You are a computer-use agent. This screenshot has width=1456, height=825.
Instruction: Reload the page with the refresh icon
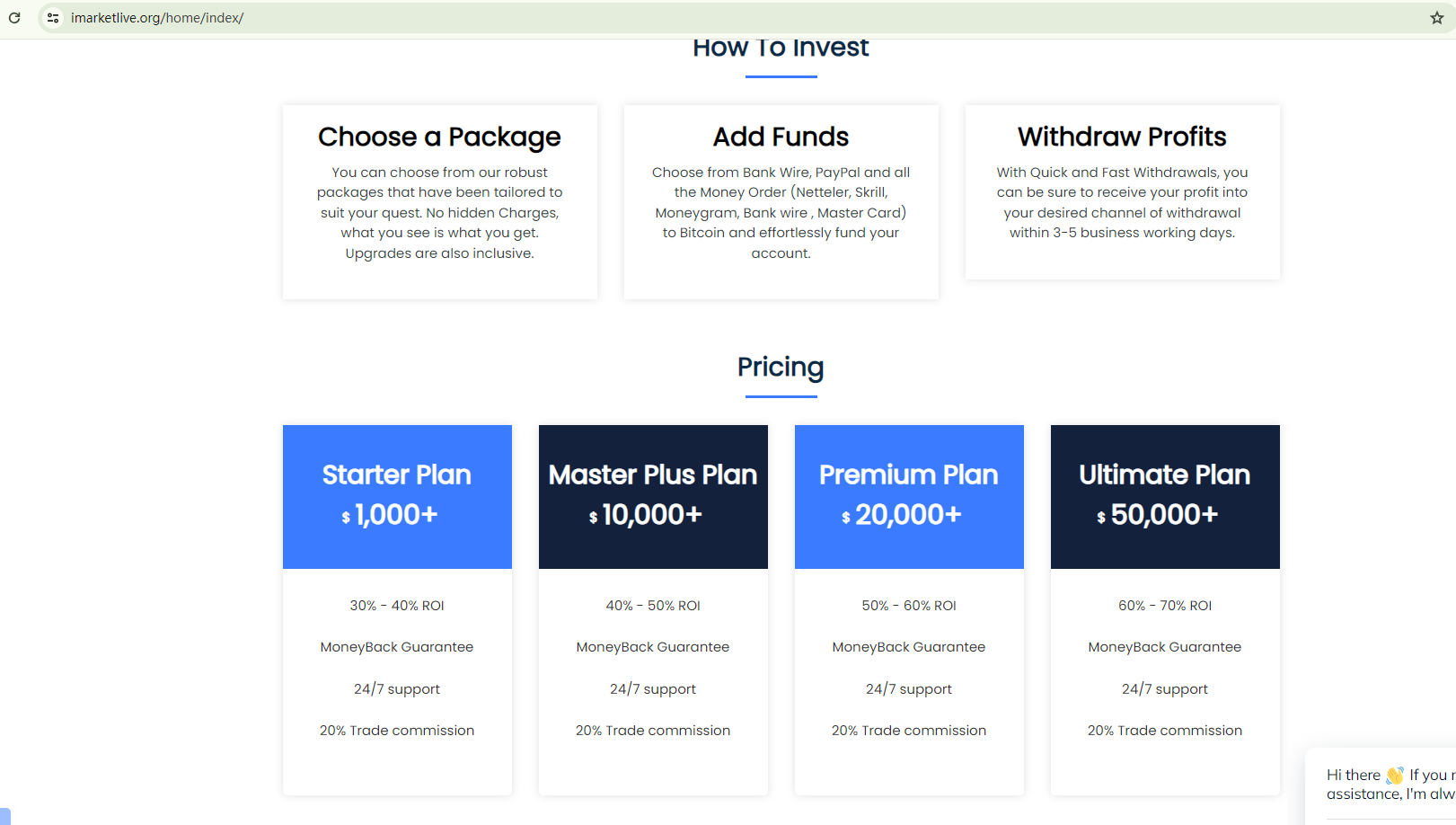point(14,18)
